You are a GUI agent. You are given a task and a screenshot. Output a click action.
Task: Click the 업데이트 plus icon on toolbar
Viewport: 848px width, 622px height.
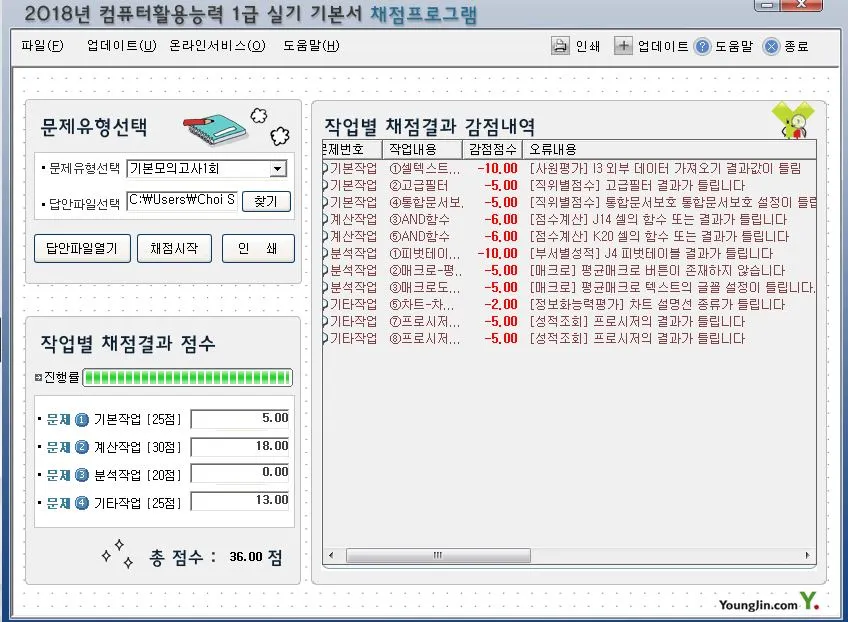(x=623, y=45)
